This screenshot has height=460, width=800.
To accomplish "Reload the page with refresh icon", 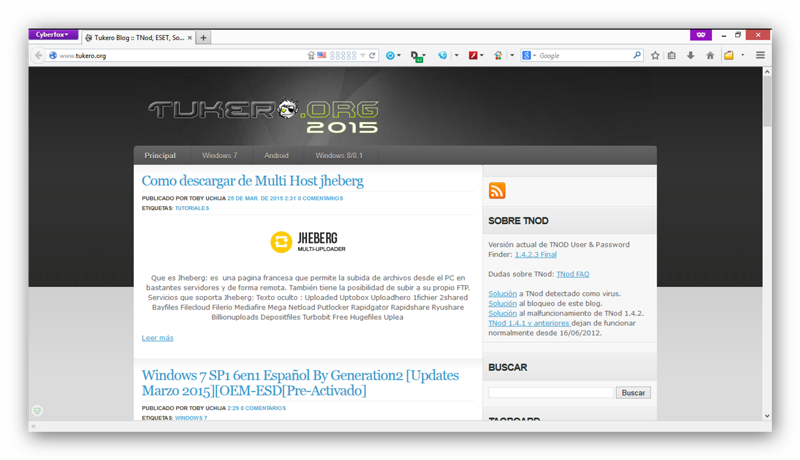I will coord(372,56).
